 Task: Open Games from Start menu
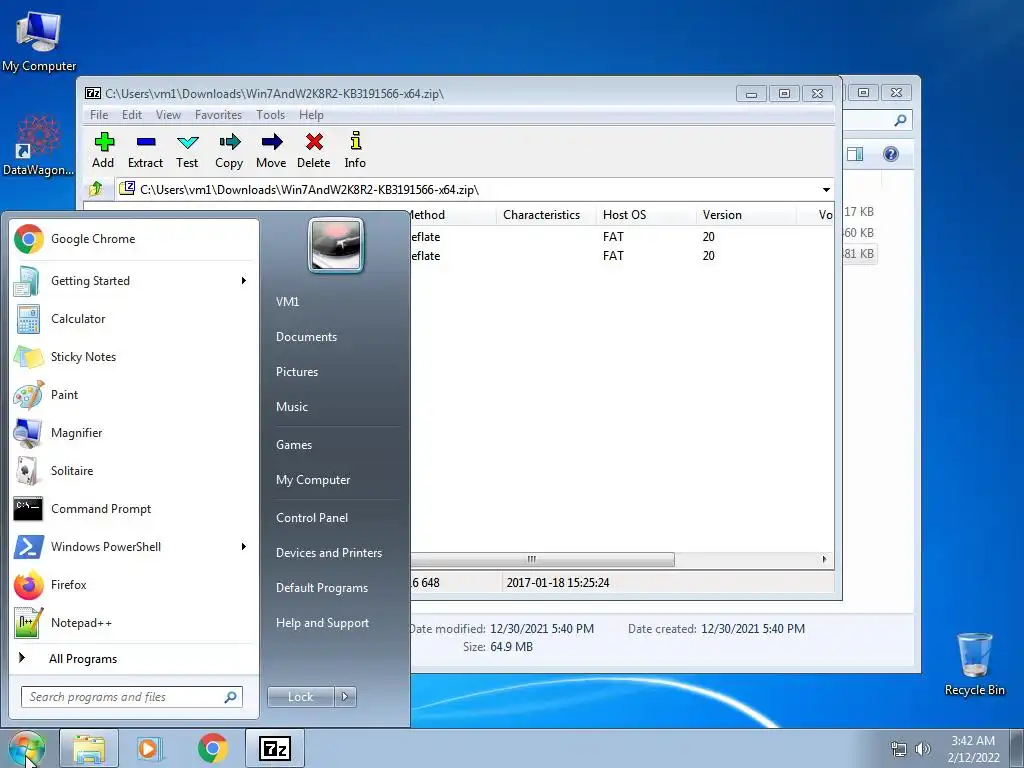click(294, 445)
